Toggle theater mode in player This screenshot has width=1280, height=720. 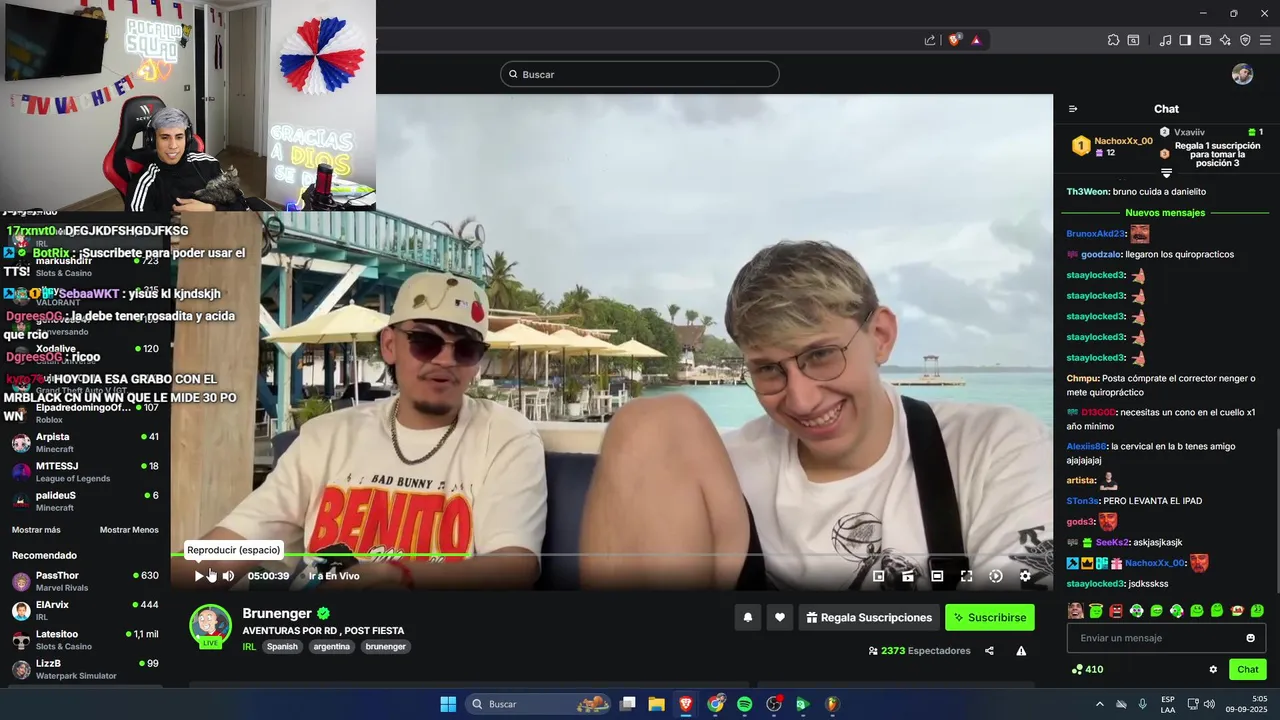(937, 576)
